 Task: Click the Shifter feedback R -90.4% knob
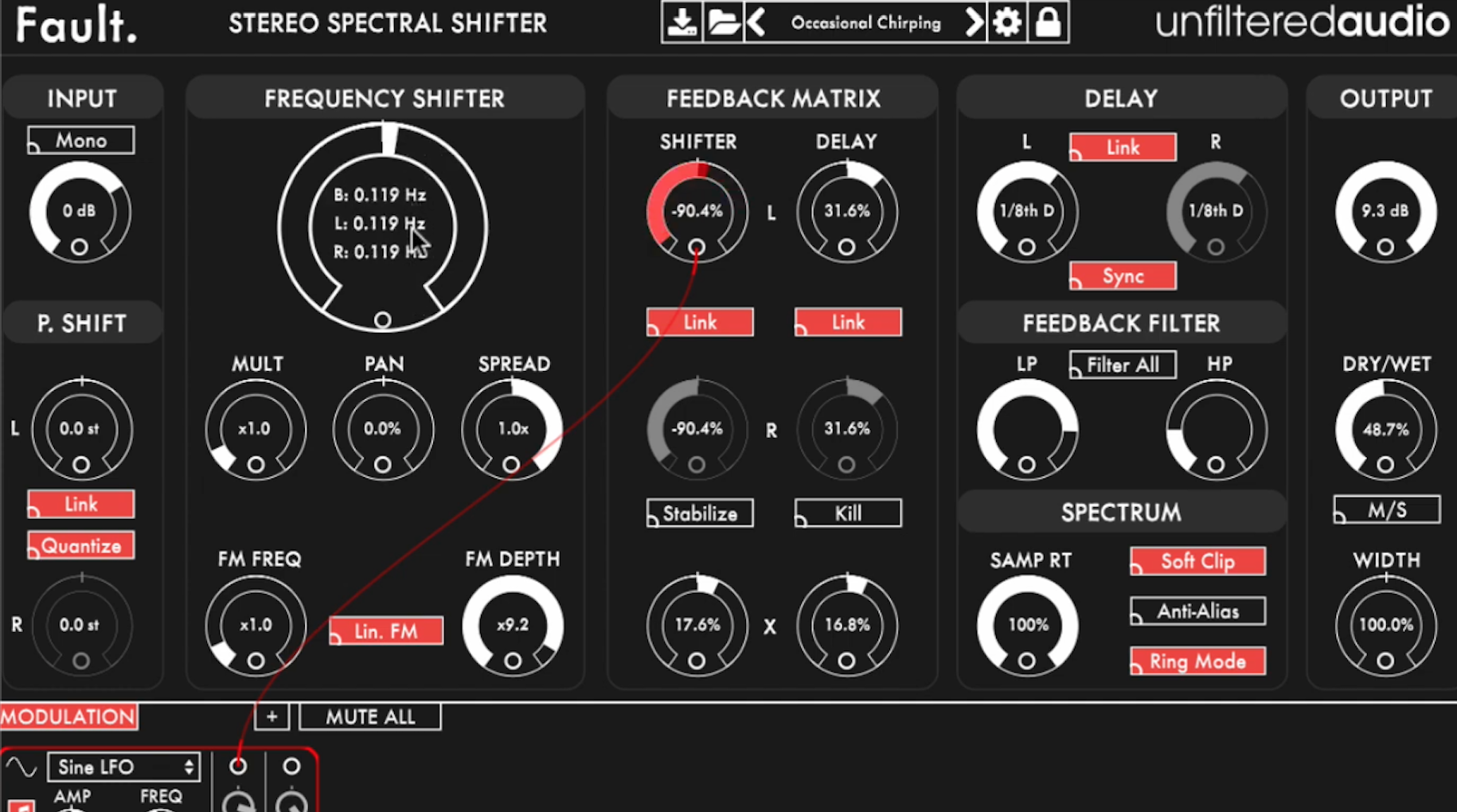click(697, 429)
